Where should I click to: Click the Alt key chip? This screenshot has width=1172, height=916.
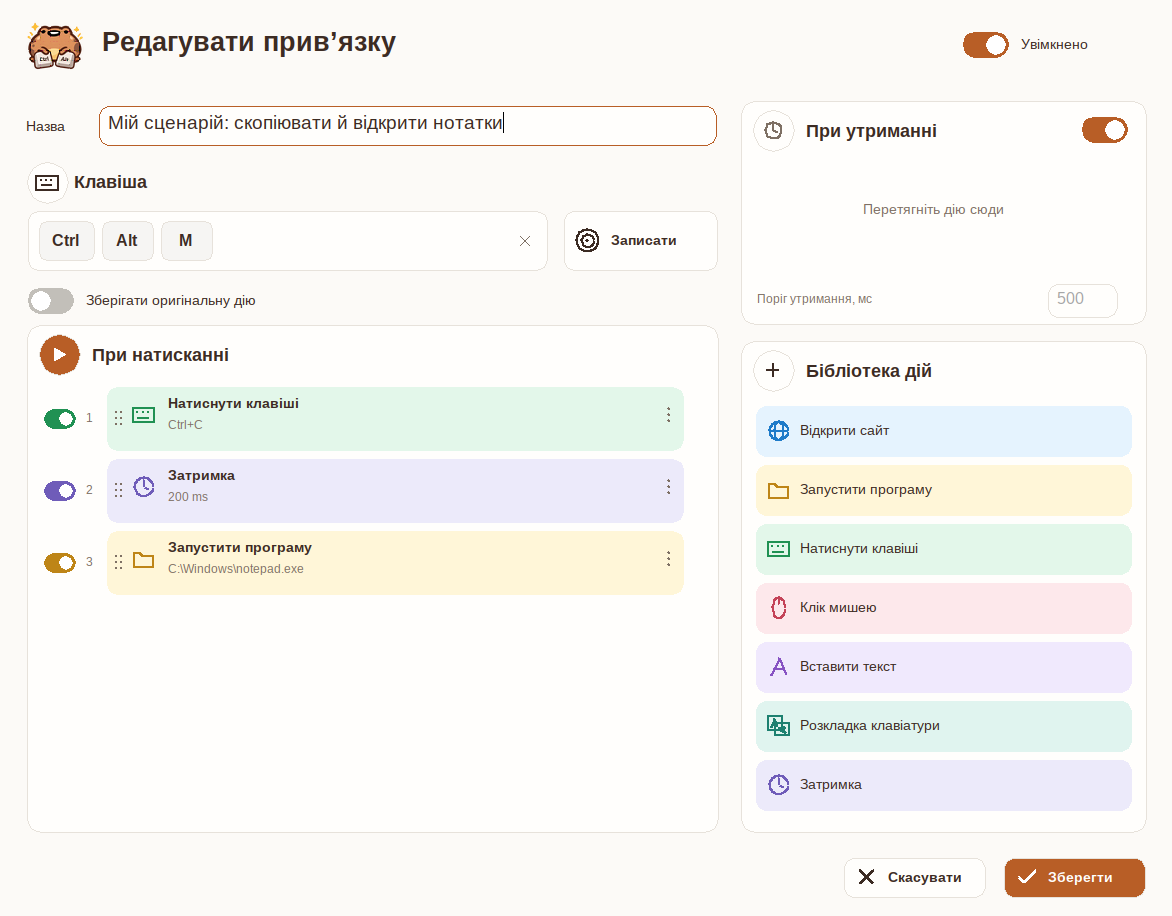(127, 241)
